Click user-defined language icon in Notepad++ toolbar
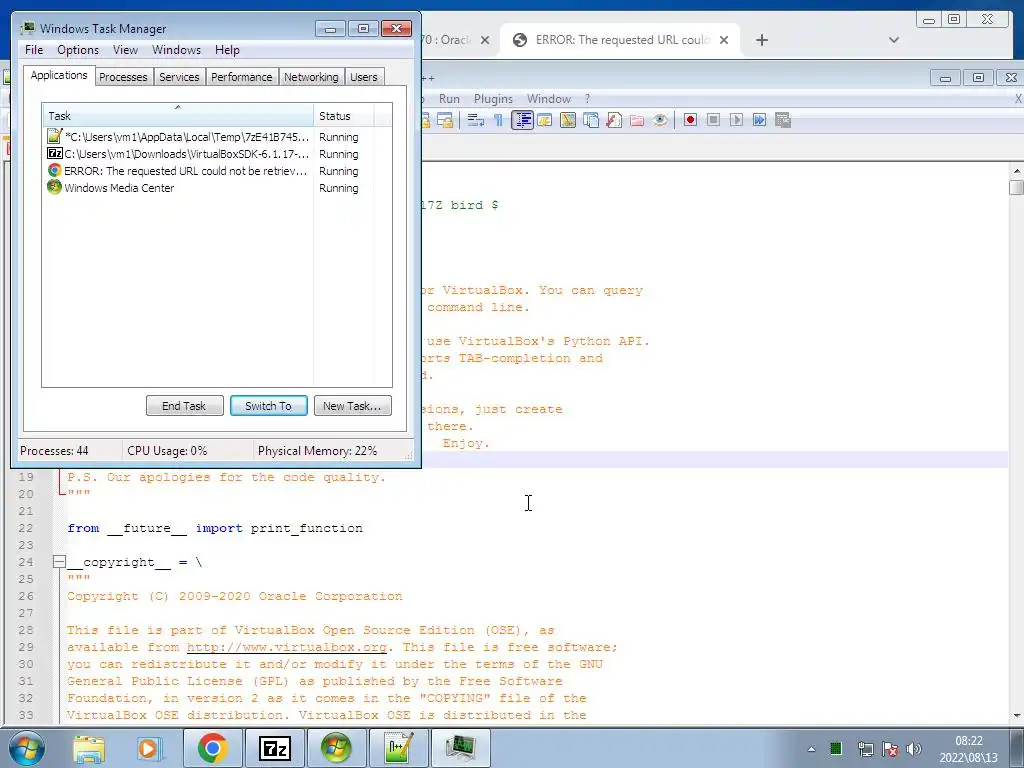This screenshot has height=768, width=1024. point(545,120)
